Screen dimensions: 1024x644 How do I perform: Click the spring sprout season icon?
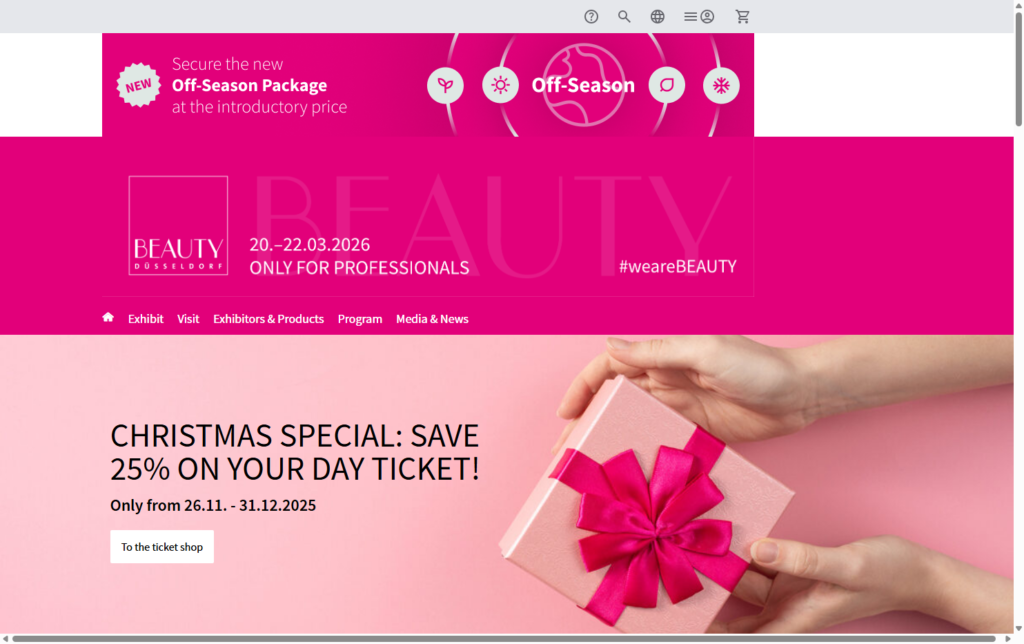(445, 85)
